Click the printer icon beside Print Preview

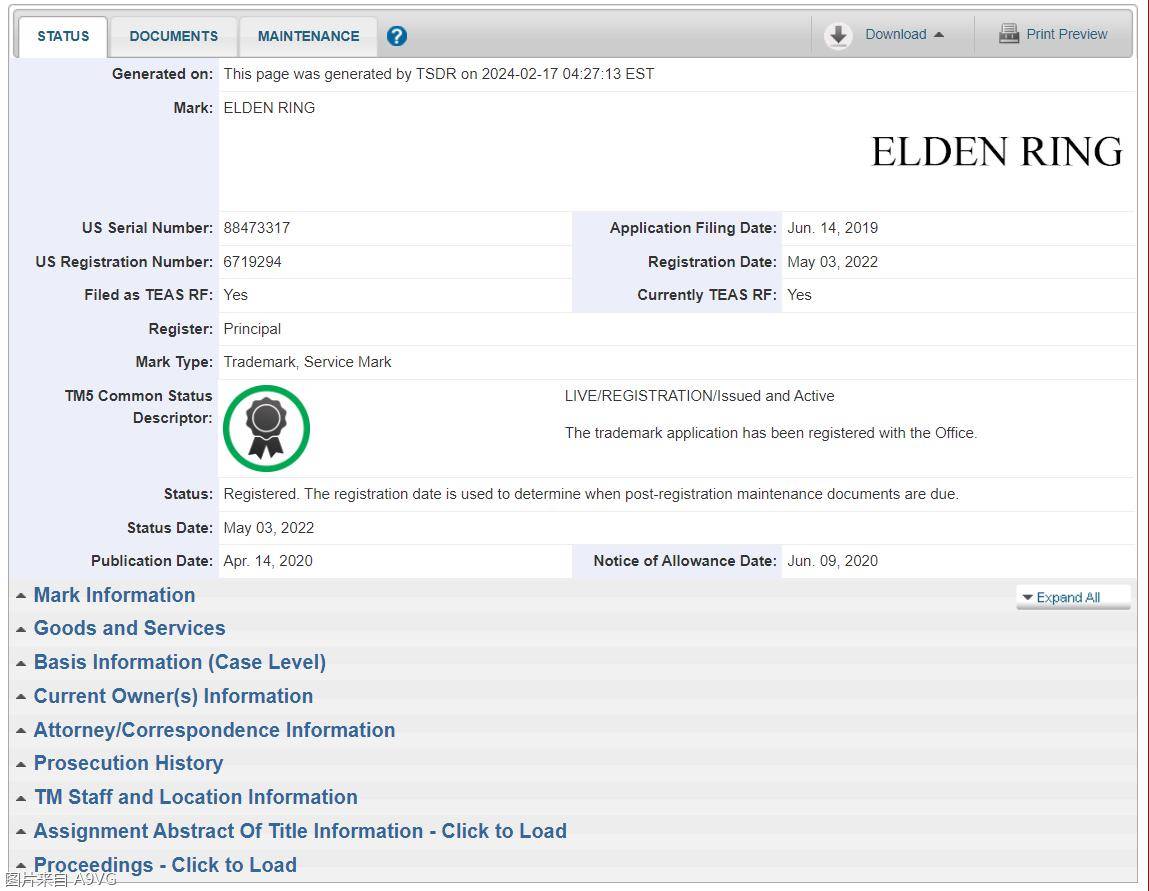pyautogui.click(x=1009, y=34)
